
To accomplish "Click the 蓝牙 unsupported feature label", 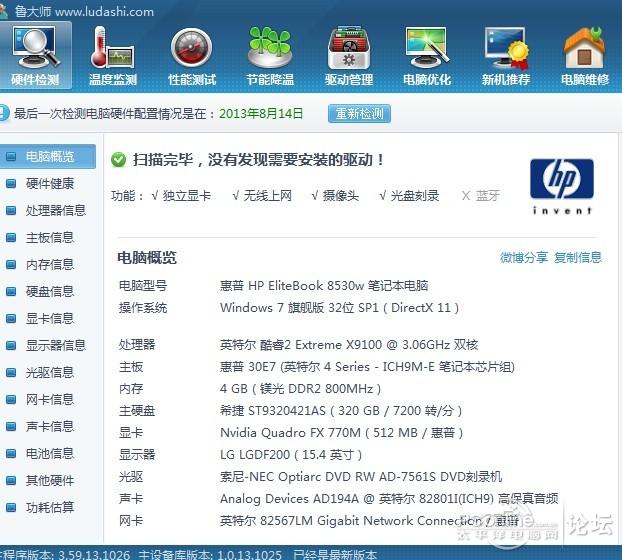I will [x=488, y=196].
